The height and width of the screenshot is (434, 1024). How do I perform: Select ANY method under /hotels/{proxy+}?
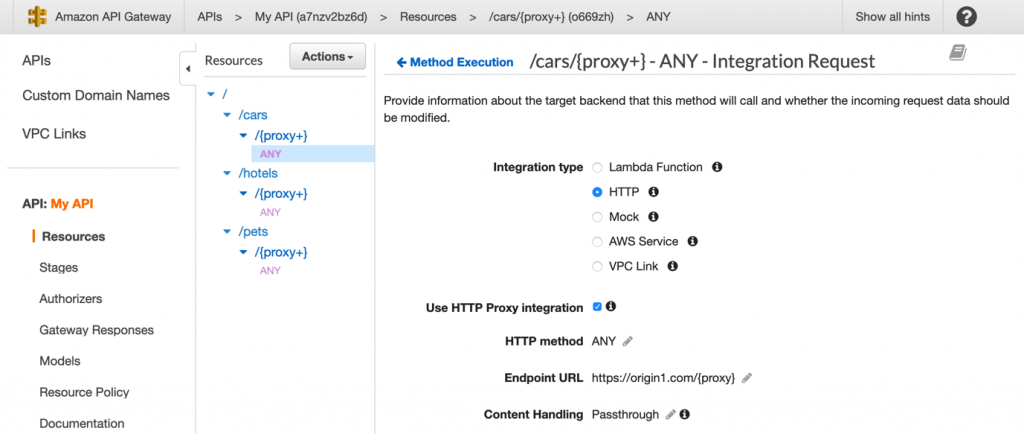pyautogui.click(x=270, y=212)
